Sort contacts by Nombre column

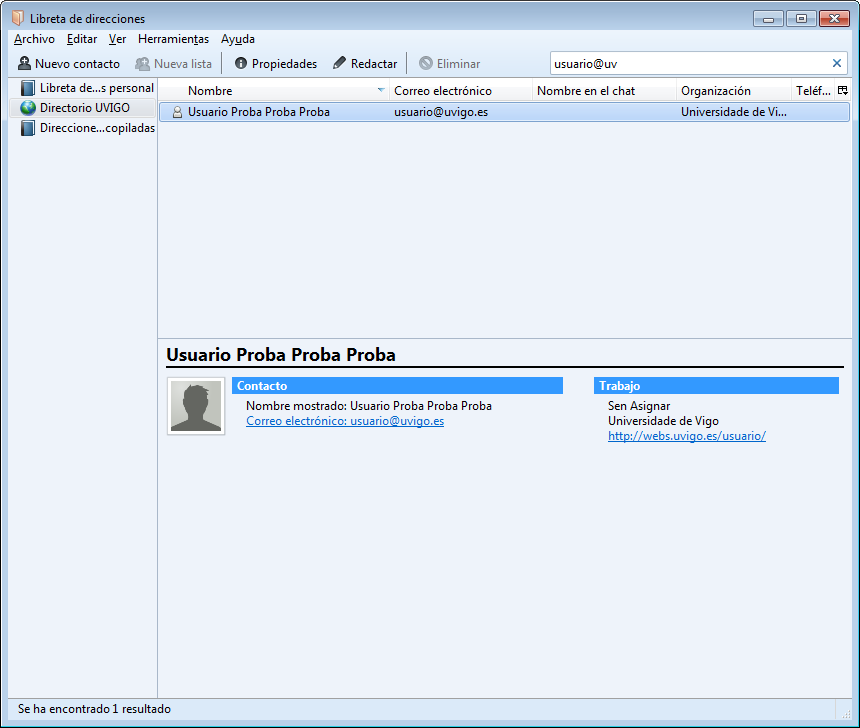point(270,91)
